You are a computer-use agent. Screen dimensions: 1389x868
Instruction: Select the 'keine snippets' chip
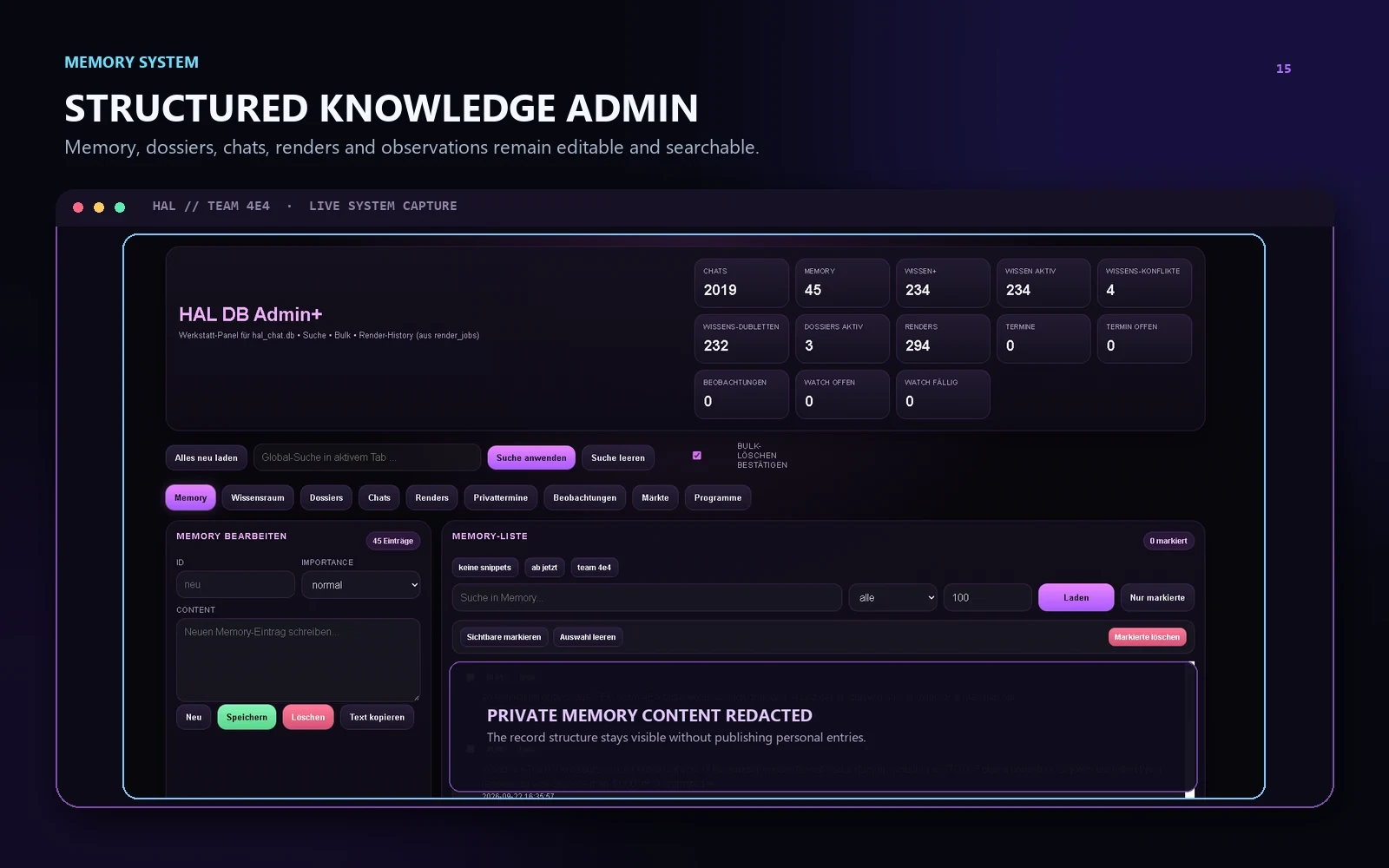click(484, 568)
